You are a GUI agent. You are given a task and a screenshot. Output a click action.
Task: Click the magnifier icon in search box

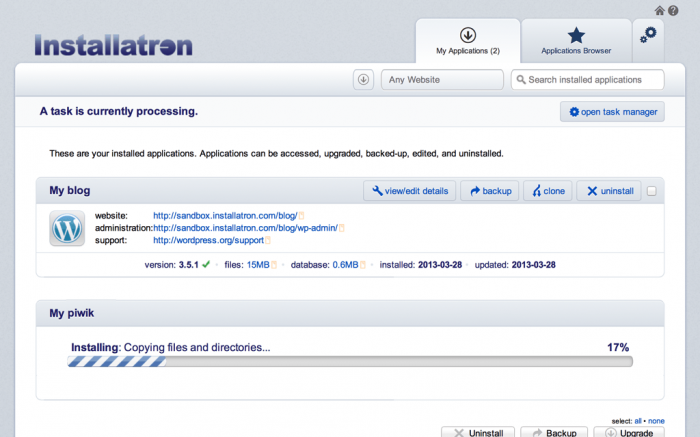(x=521, y=79)
